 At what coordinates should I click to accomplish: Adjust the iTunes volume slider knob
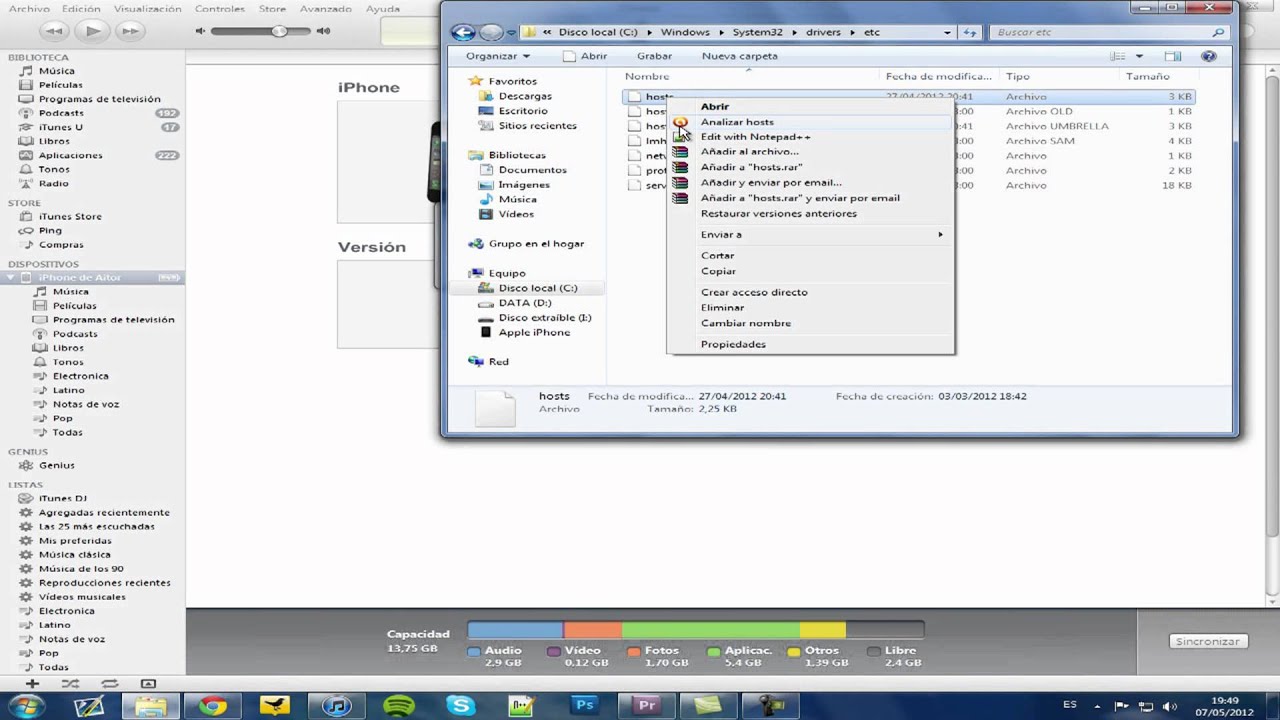279,31
